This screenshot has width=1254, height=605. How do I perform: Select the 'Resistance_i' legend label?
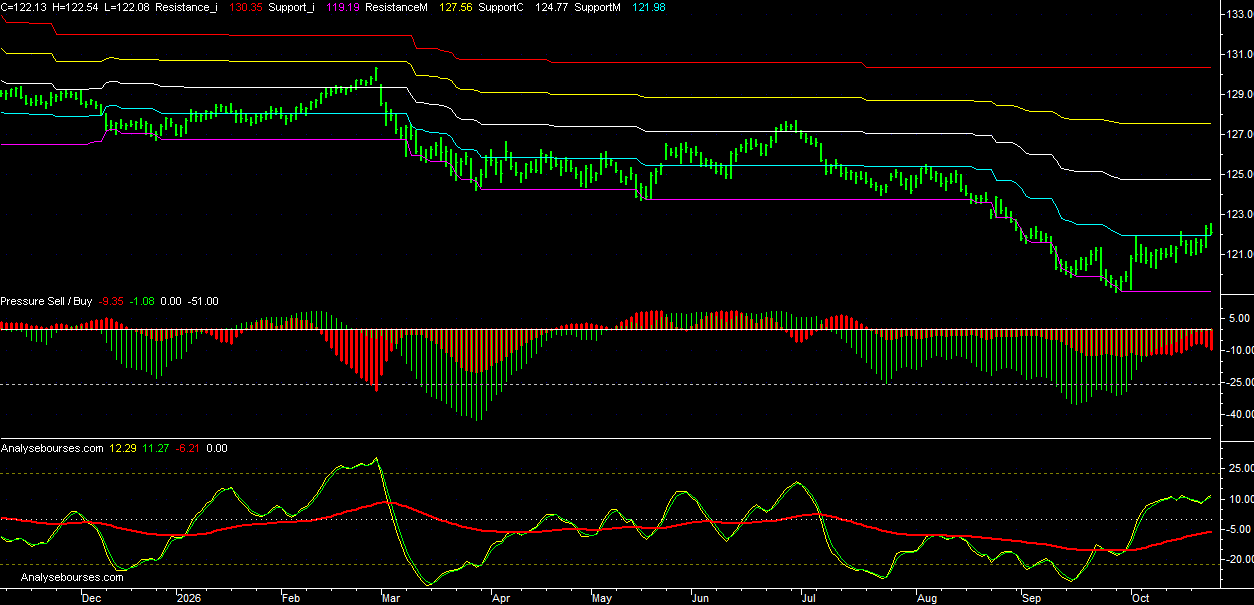click(187, 7)
